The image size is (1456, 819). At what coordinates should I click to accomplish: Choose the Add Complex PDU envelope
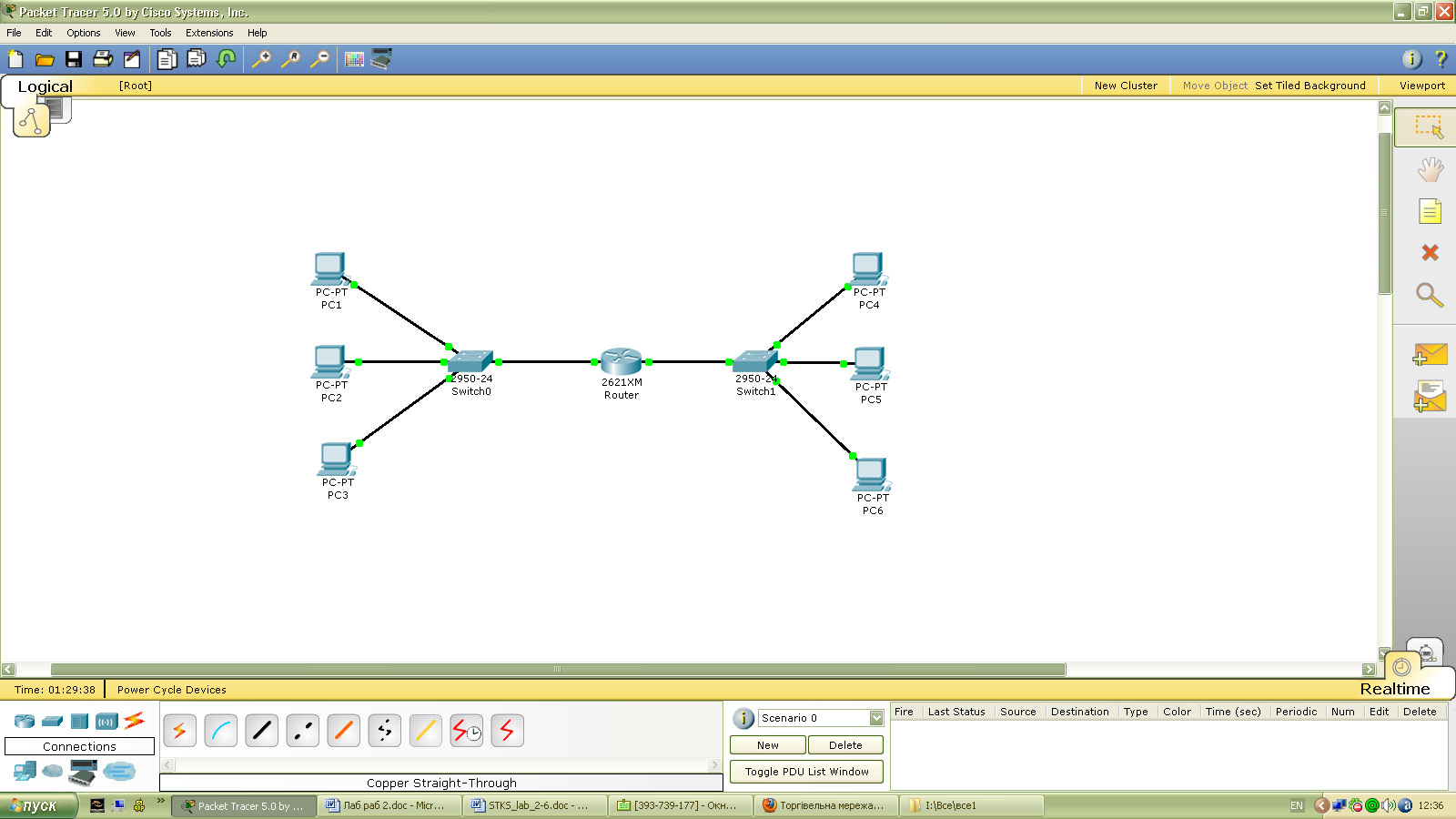click(1430, 397)
